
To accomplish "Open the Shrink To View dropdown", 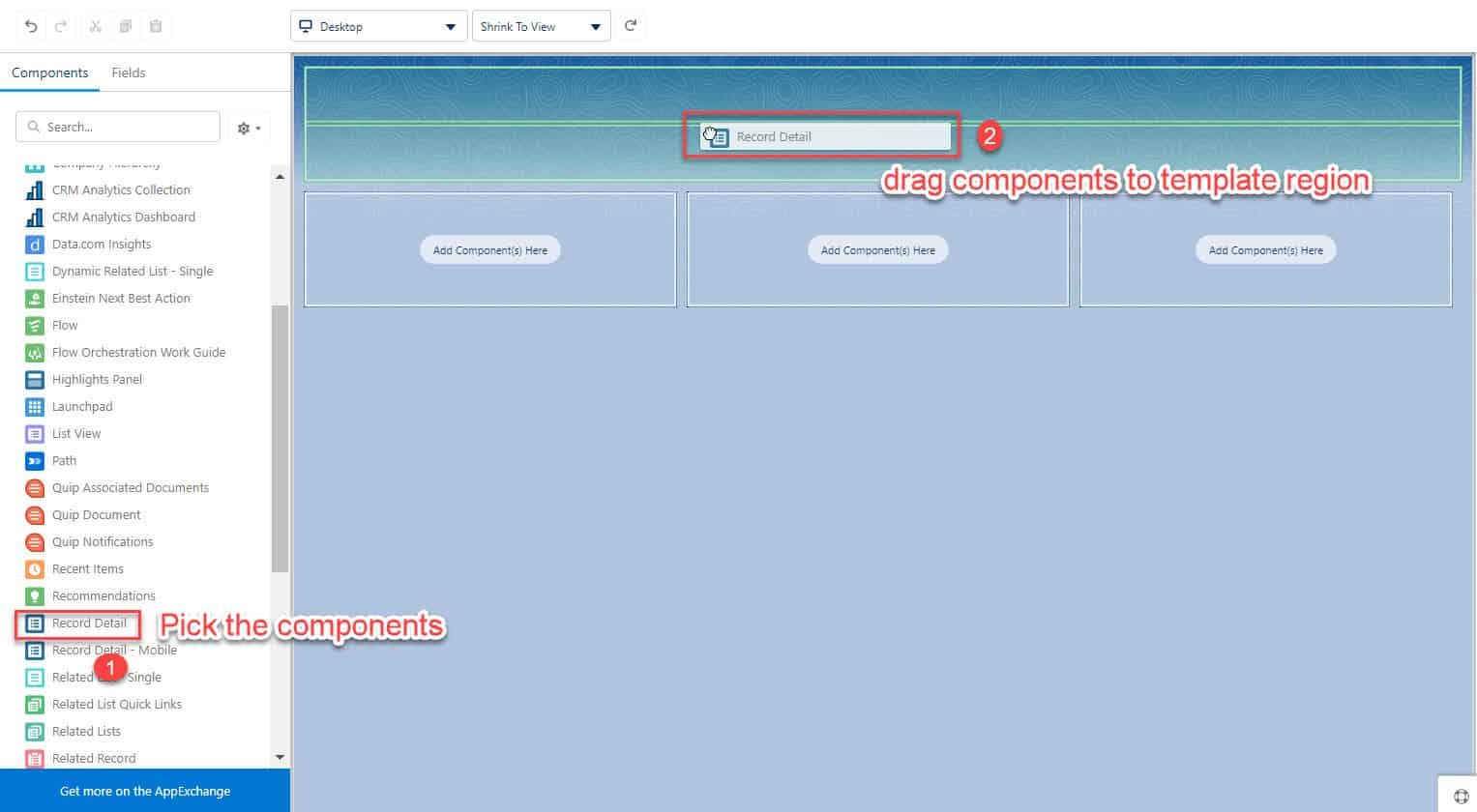I will (541, 26).
